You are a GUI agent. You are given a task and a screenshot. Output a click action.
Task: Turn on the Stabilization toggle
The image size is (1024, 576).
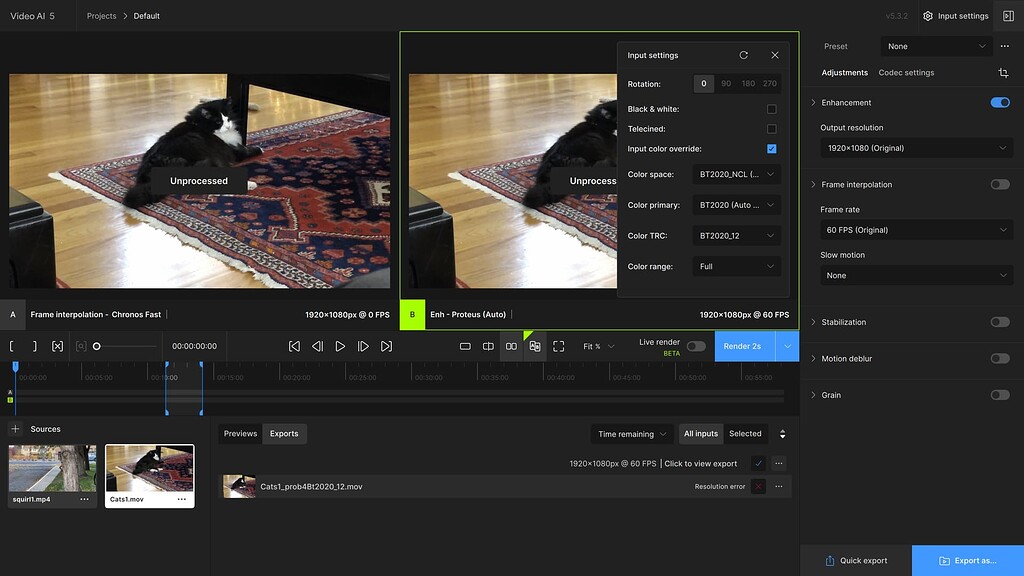(999, 322)
